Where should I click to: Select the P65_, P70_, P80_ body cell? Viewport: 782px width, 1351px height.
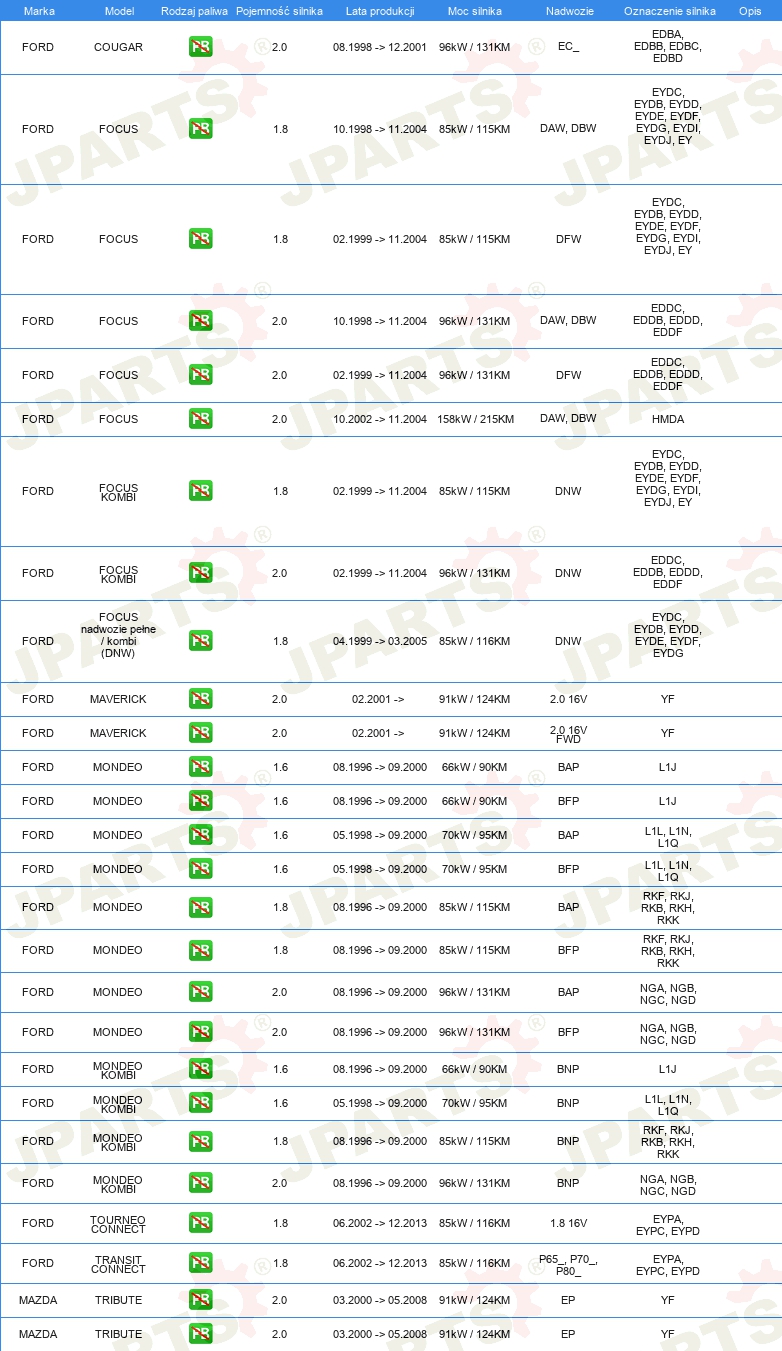click(568, 1264)
